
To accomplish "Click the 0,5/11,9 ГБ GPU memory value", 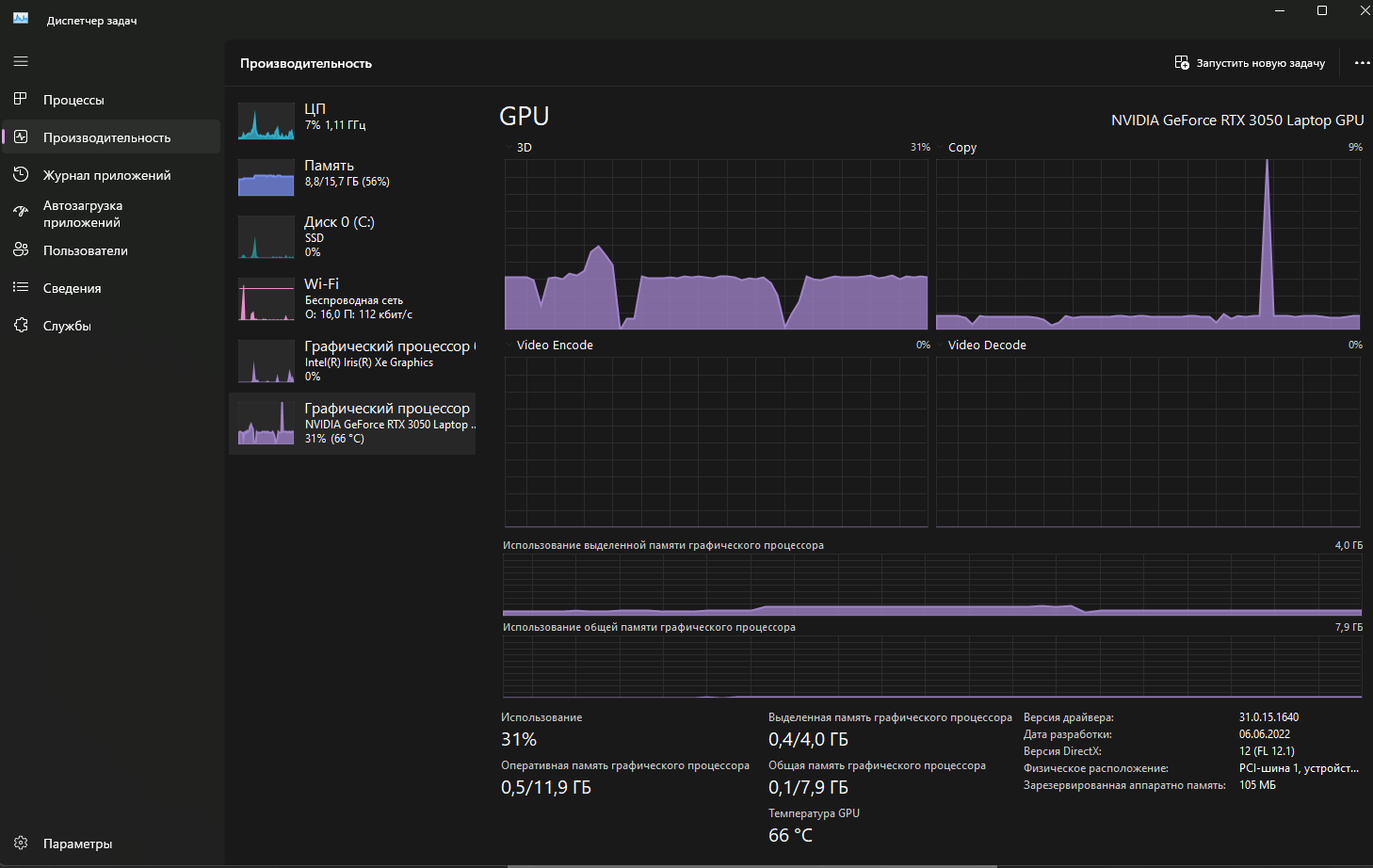I will (x=546, y=788).
